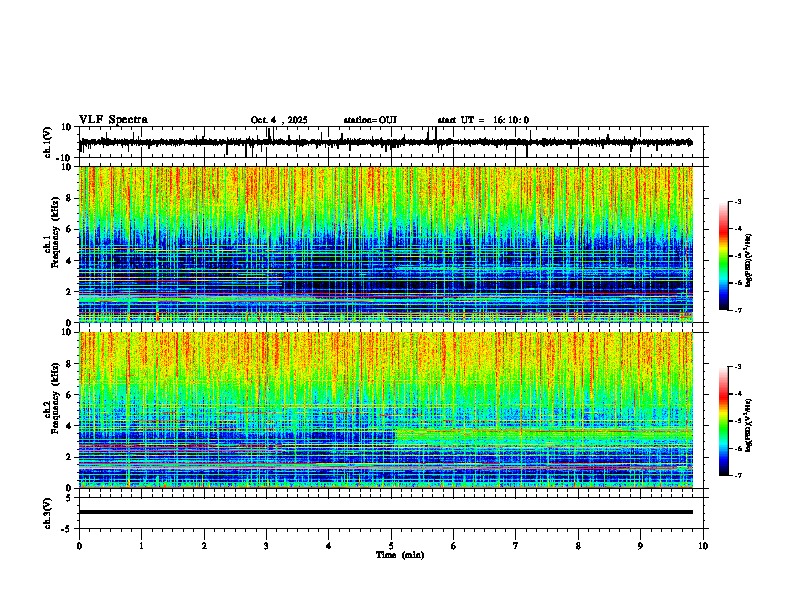The height and width of the screenshot is (612, 792).
Task: Click the ch.1(V) waveform axis label
Action: point(48,142)
